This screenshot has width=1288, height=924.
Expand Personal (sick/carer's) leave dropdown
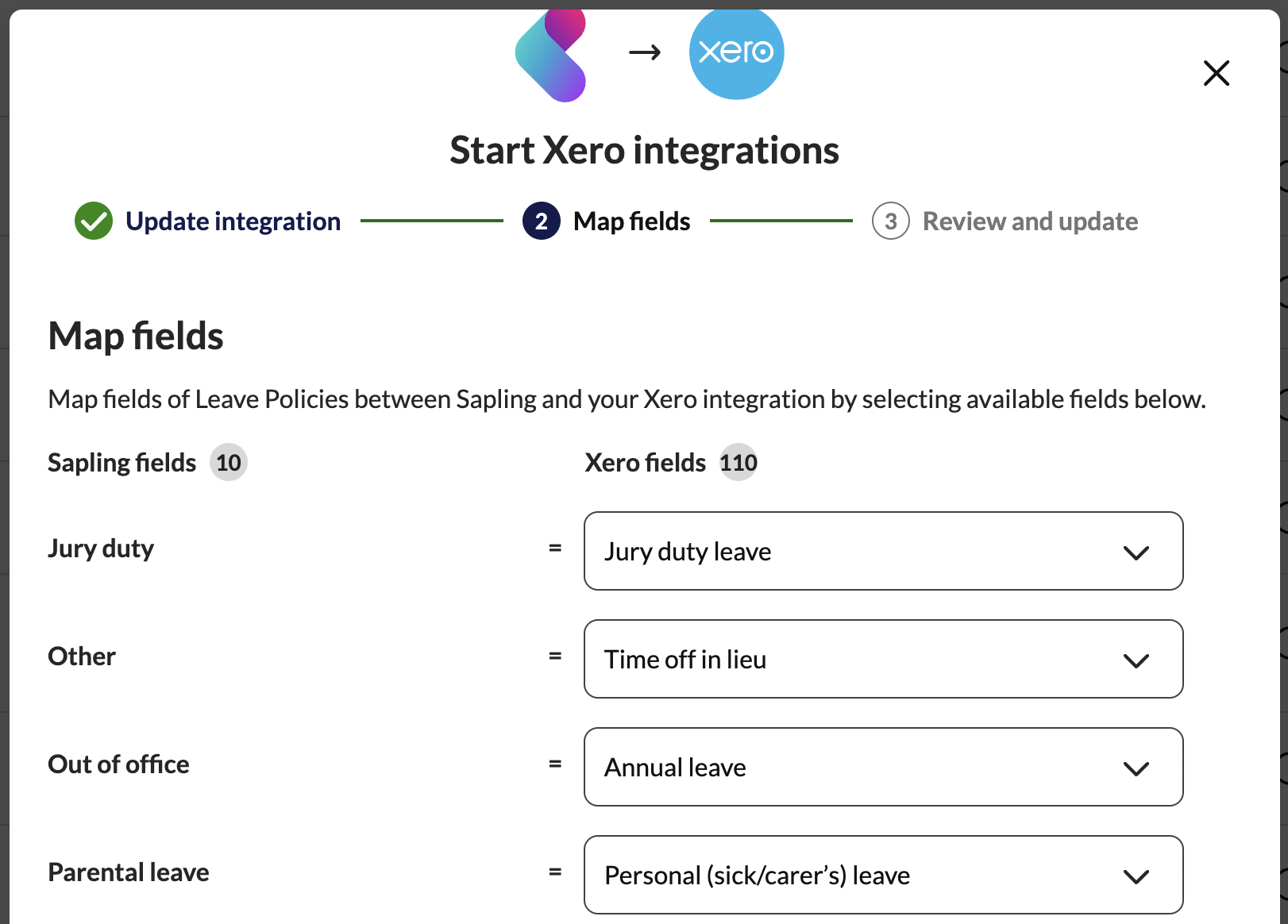[x=883, y=875]
